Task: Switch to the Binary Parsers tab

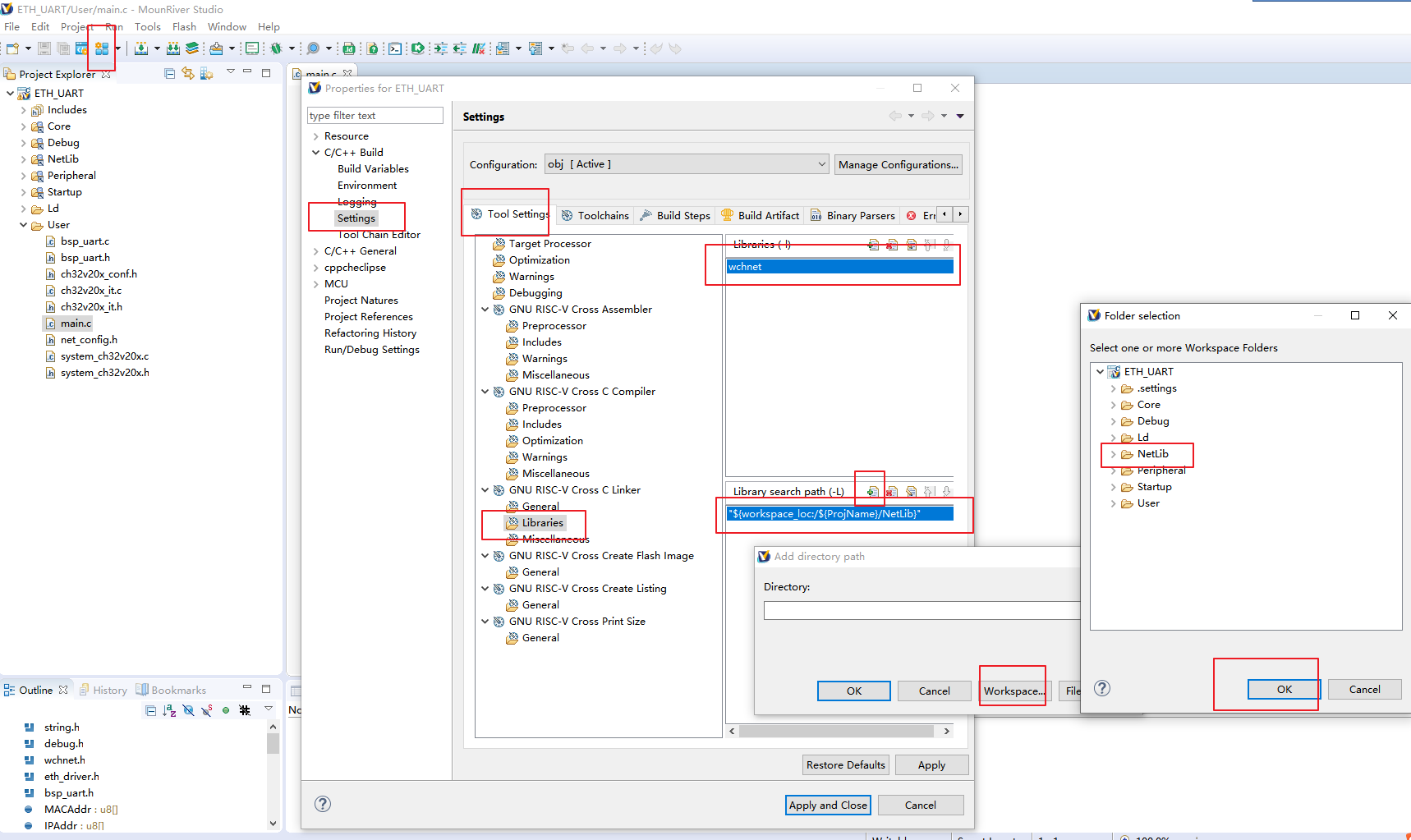Action: [x=853, y=215]
